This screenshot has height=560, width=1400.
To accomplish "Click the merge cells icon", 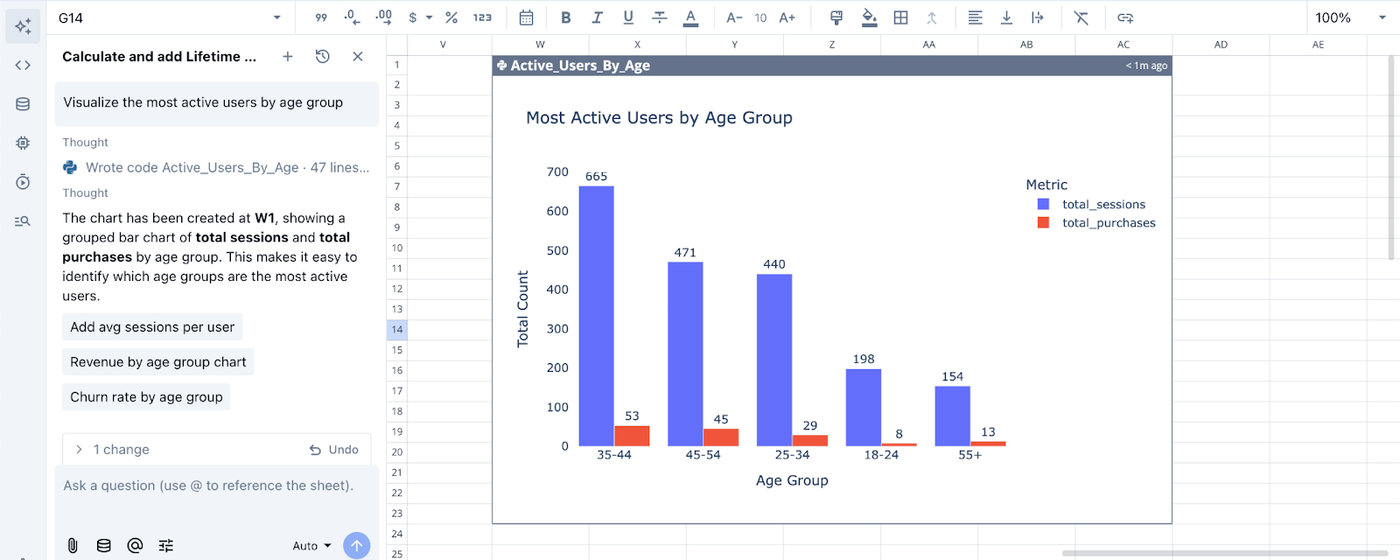I will click(x=932, y=18).
